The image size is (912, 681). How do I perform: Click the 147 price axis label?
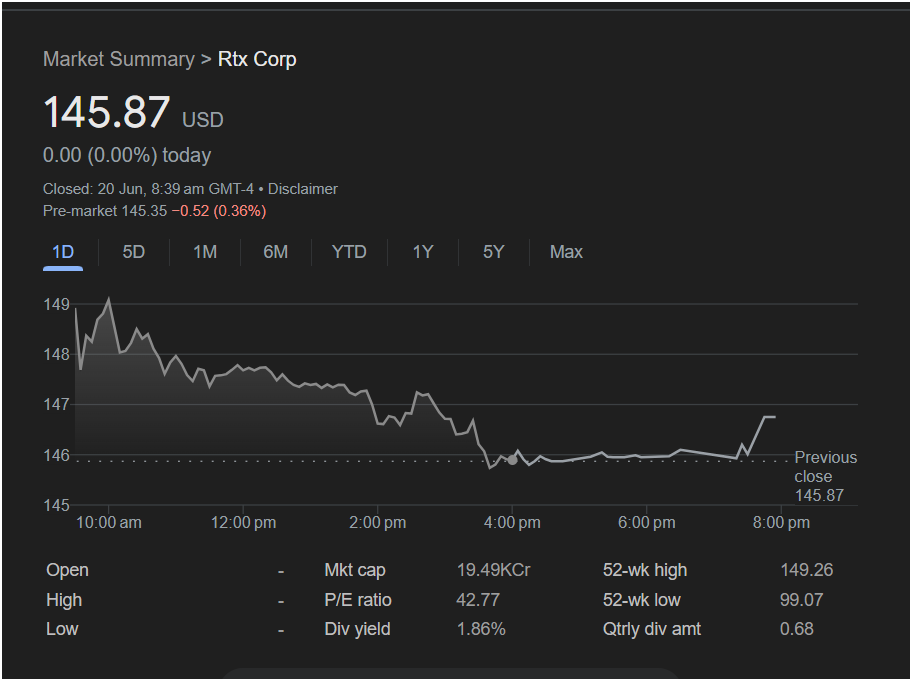click(56, 404)
